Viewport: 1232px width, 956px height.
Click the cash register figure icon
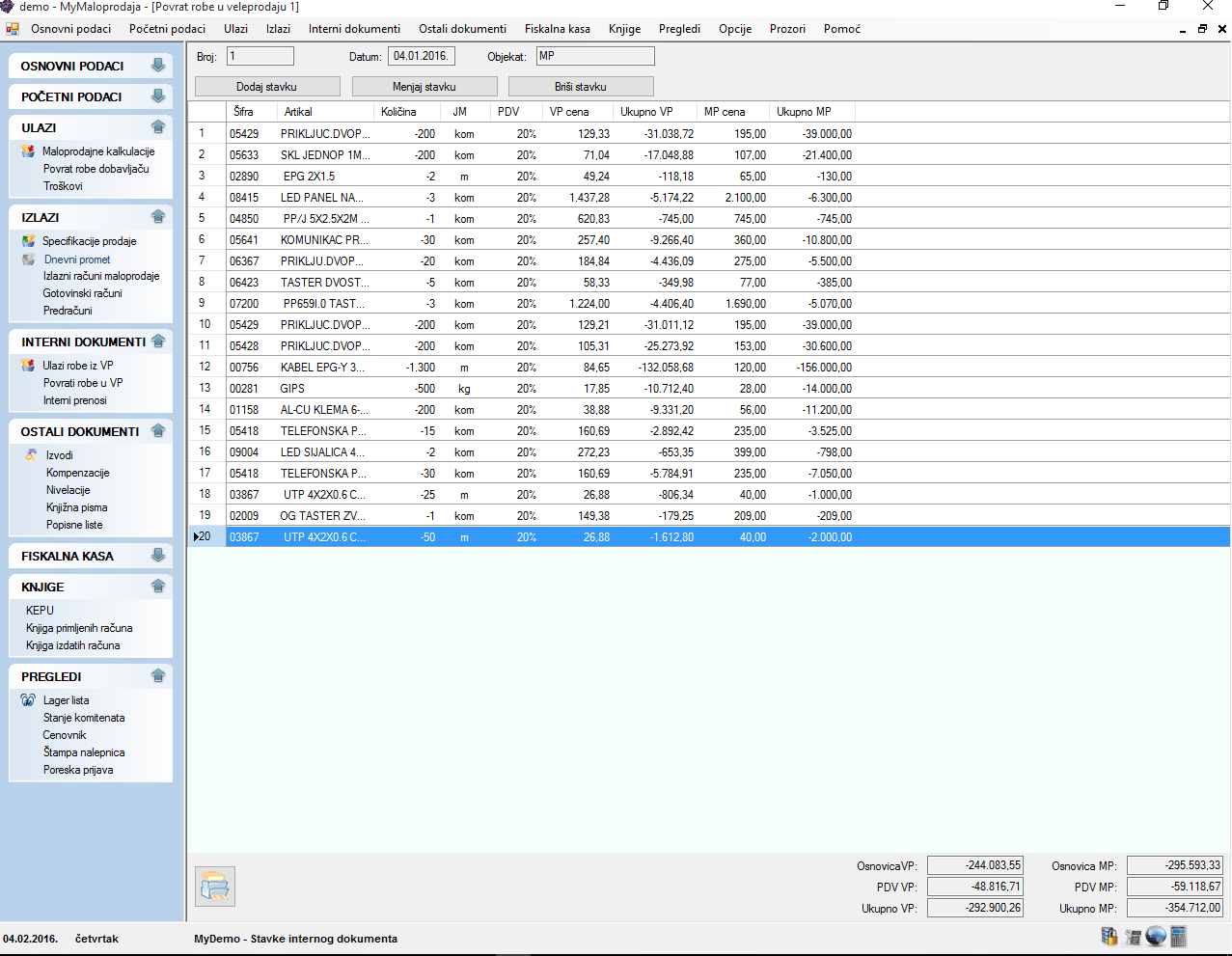[x=1133, y=936]
